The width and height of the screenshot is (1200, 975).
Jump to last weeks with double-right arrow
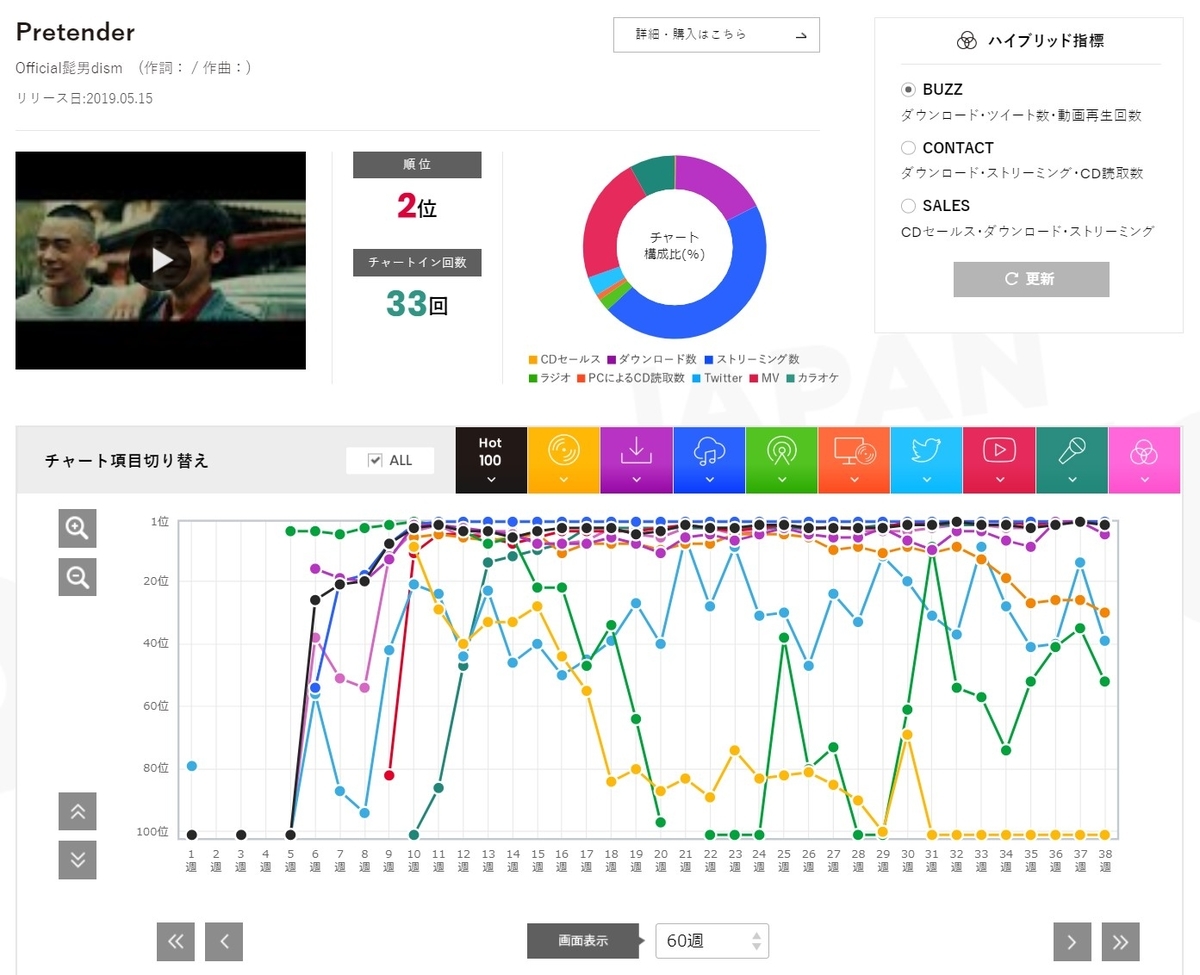1121,941
